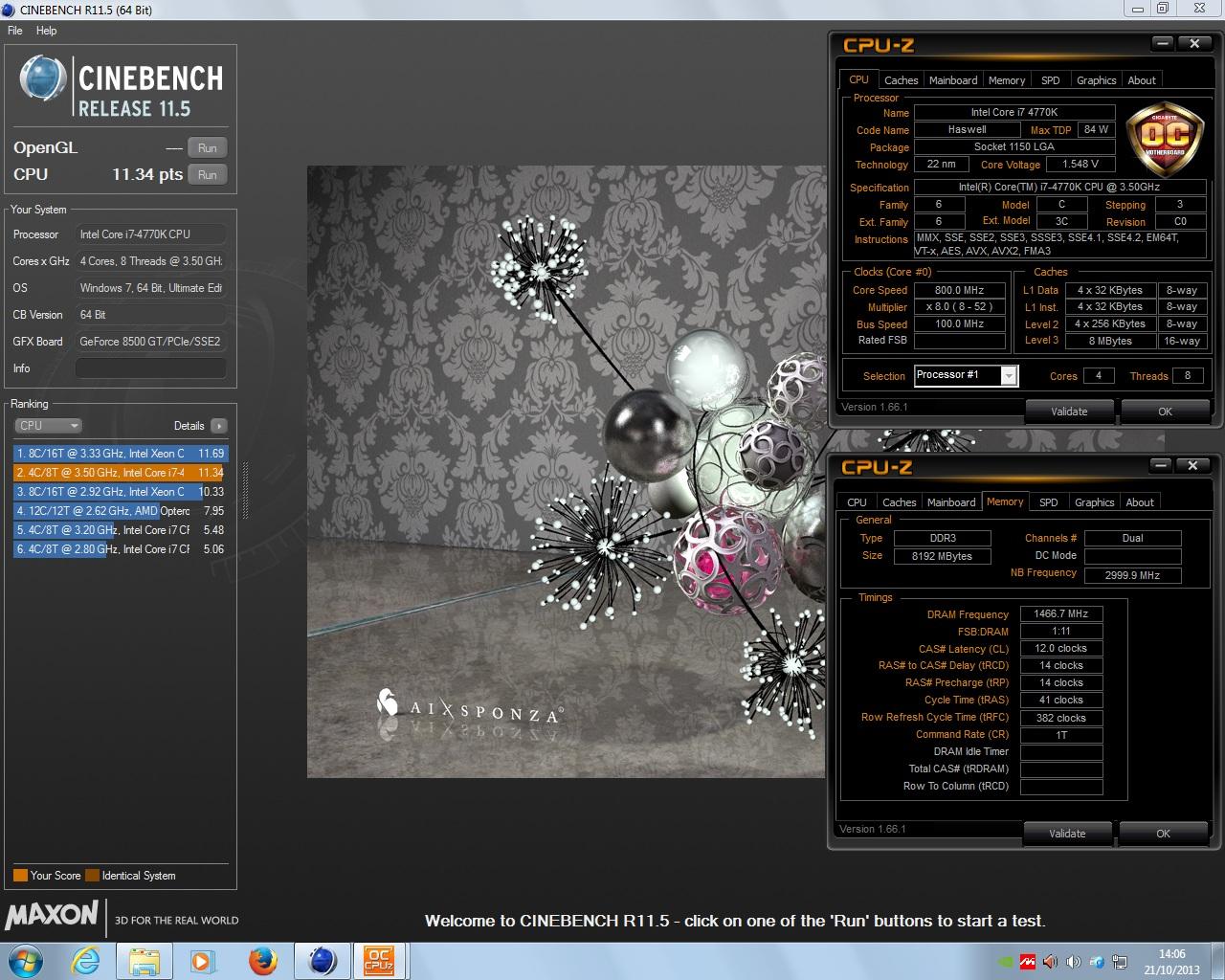The height and width of the screenshot is (980, 1225).
Task: Switch to Caches tab in lower CPU-Z
Action: 899,502
